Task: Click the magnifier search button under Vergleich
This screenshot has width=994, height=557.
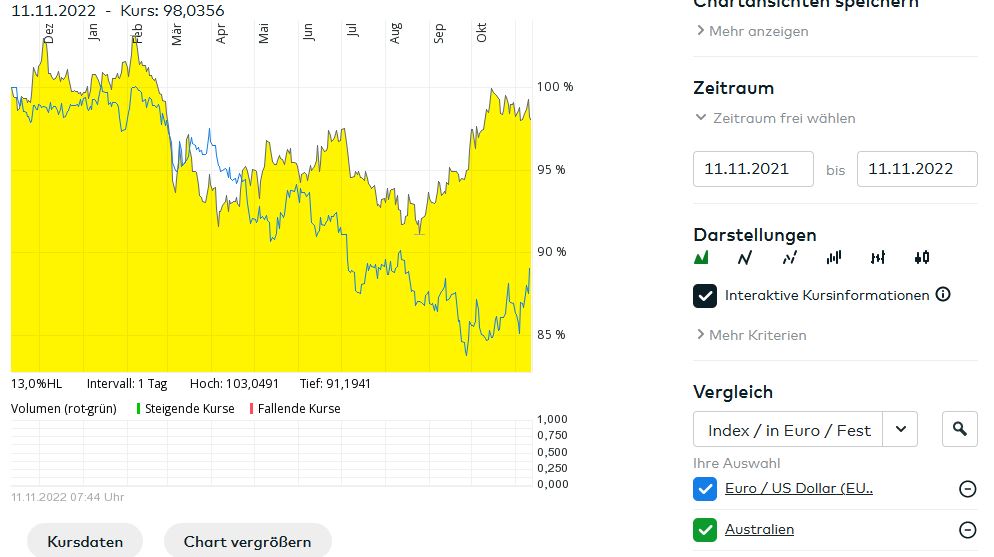Action: point(960,429)
